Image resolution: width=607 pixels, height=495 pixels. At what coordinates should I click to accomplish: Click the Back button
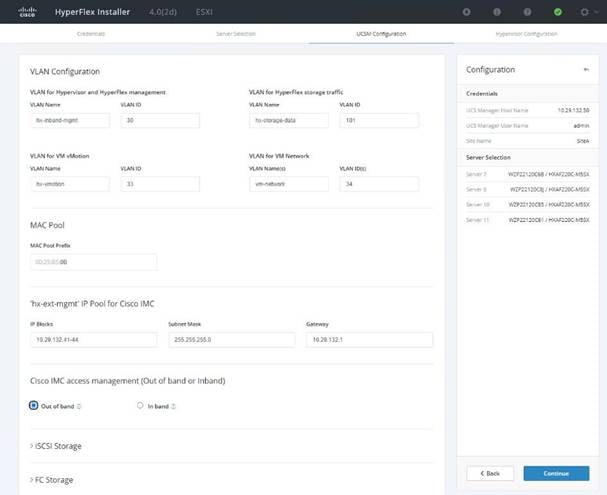pos(490,473)
